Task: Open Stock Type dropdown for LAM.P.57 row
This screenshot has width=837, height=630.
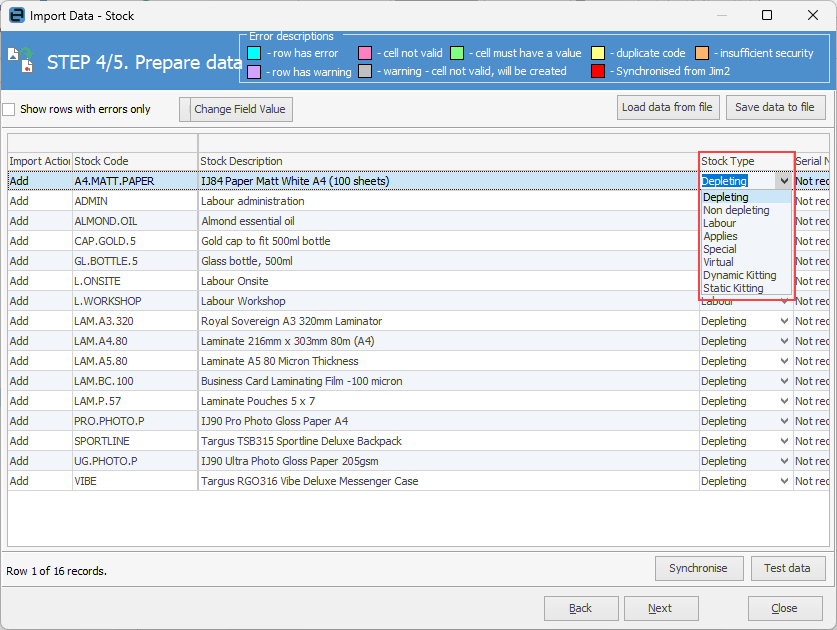Action: coord(784,401)
